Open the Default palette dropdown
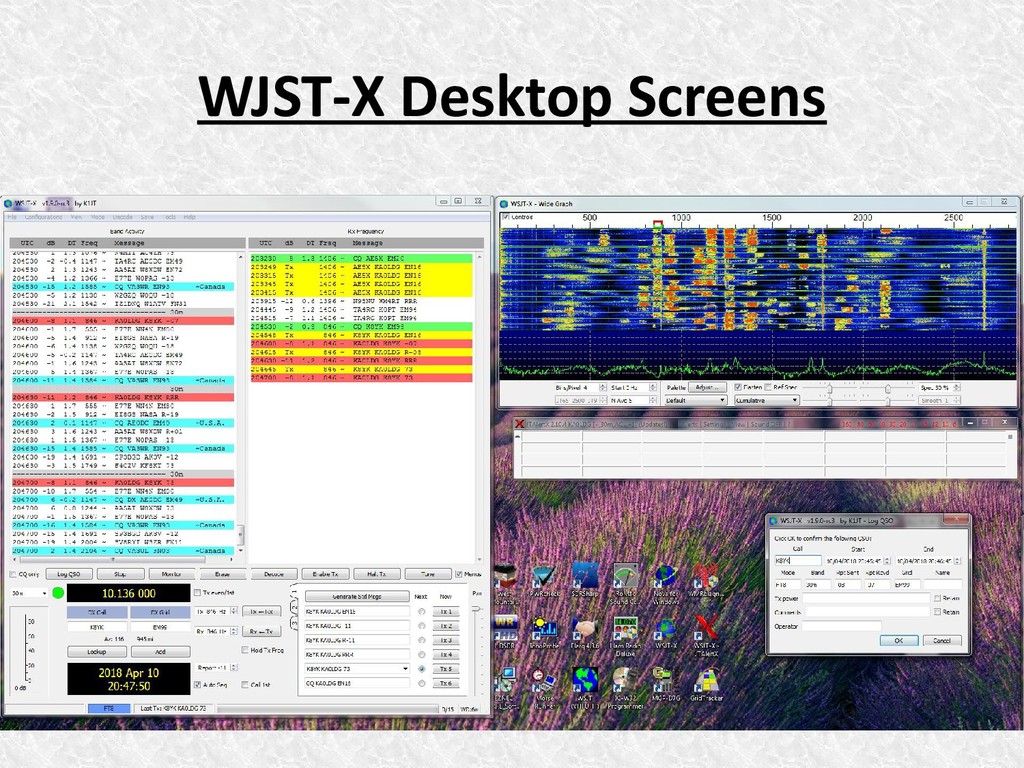 point(695,400)
